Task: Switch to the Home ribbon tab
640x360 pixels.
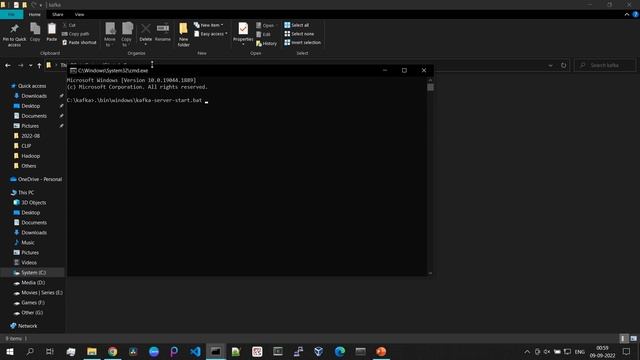Action: [x=35, y=15]
